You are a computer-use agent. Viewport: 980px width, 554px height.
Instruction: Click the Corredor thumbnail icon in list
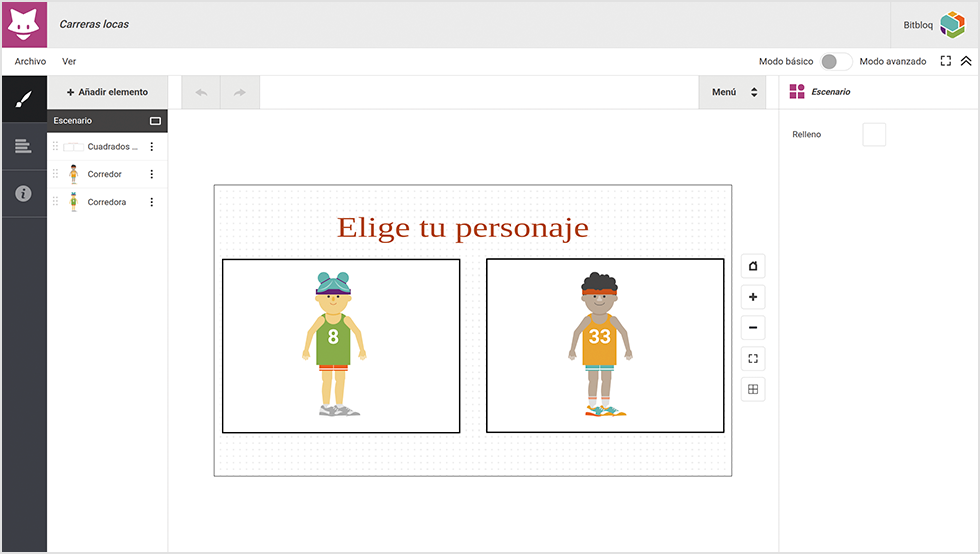click(74, 174)
